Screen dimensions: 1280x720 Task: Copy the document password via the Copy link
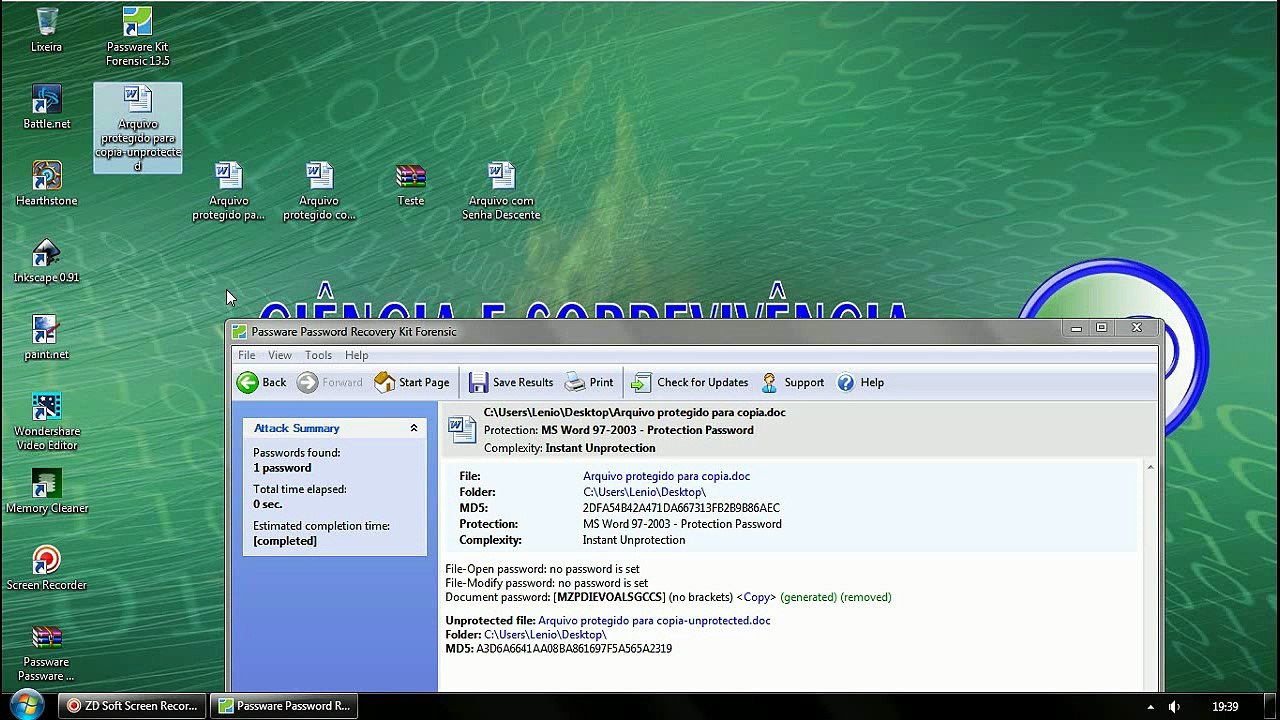click(x=756, y=597)
